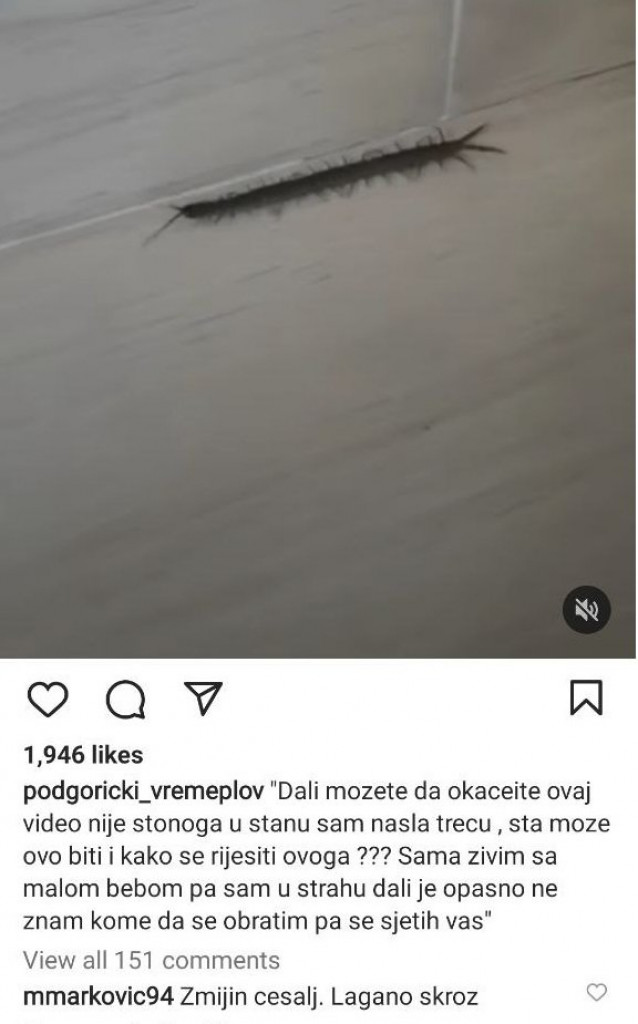View all 151 comments
Screen dimensions: 638x1024
(152, 960)
